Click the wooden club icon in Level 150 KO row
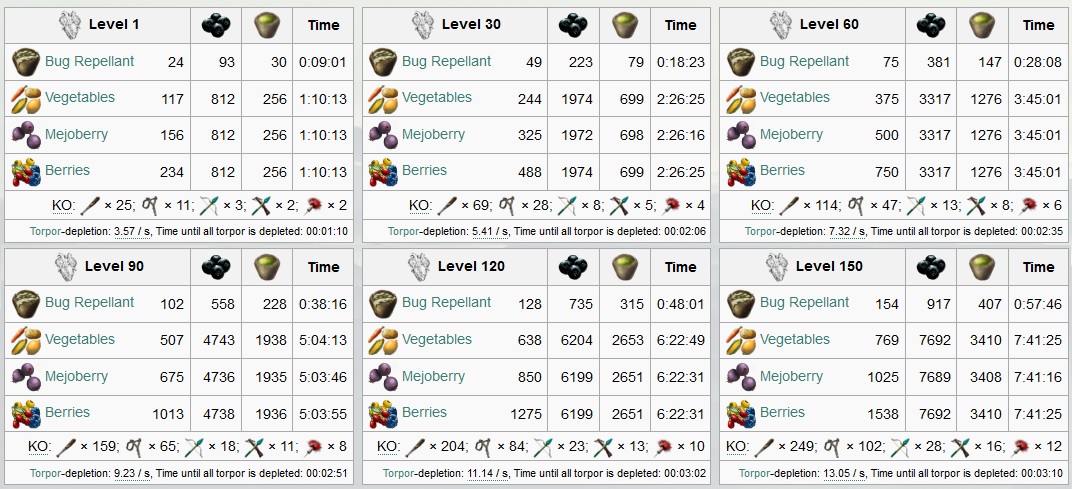This screenshot has height=489, width=1072. [764, 447]
